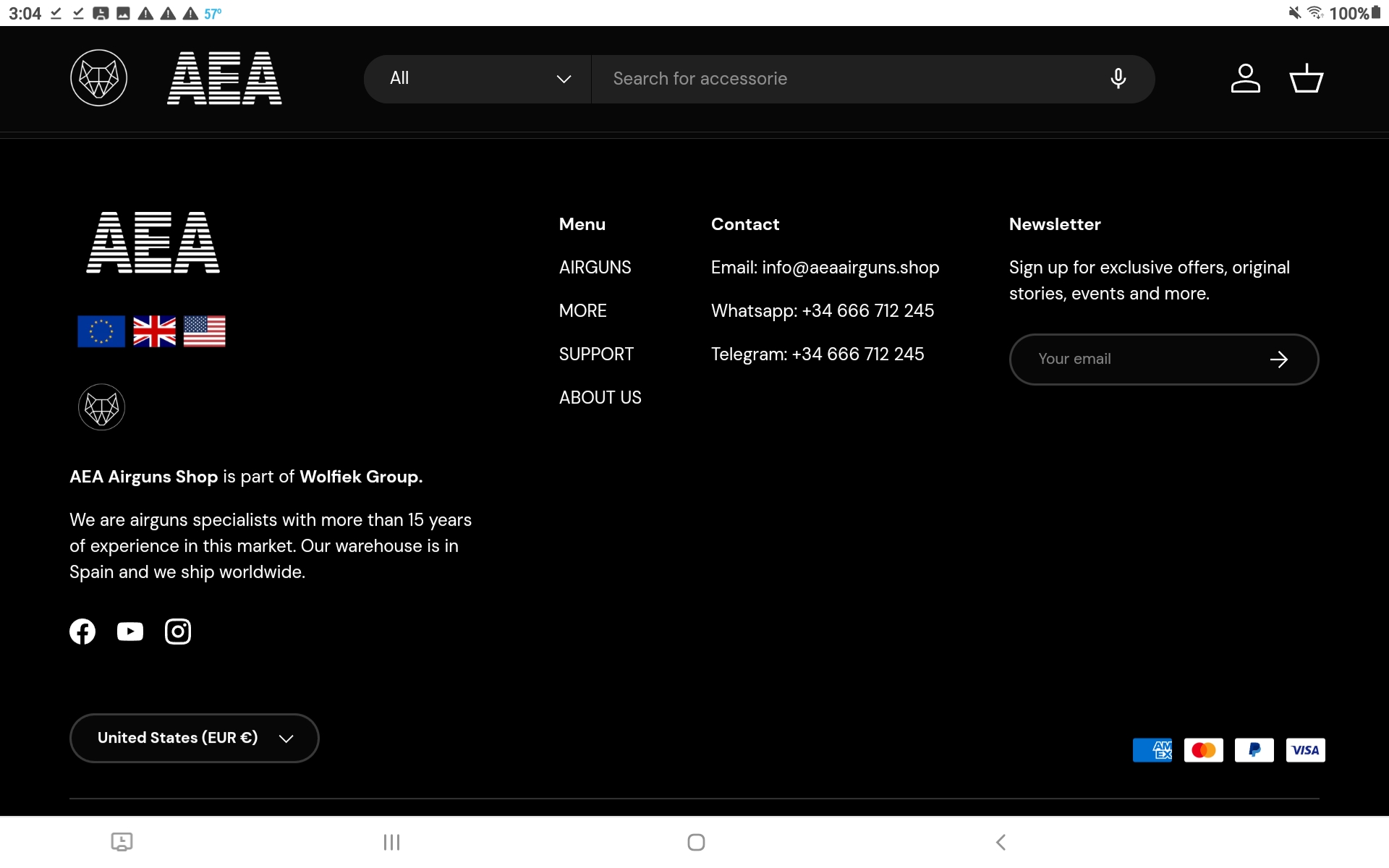Open the SUPPORT footer menu link
The width and height of the screenshot is (1389, 868).
tap(596, 354)
